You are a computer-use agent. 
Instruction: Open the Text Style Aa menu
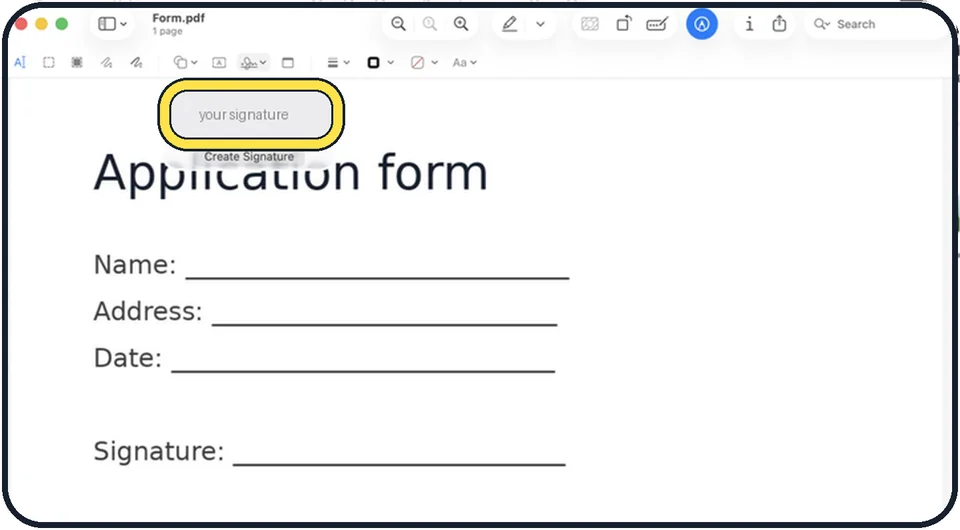click(x=464, y=62)
